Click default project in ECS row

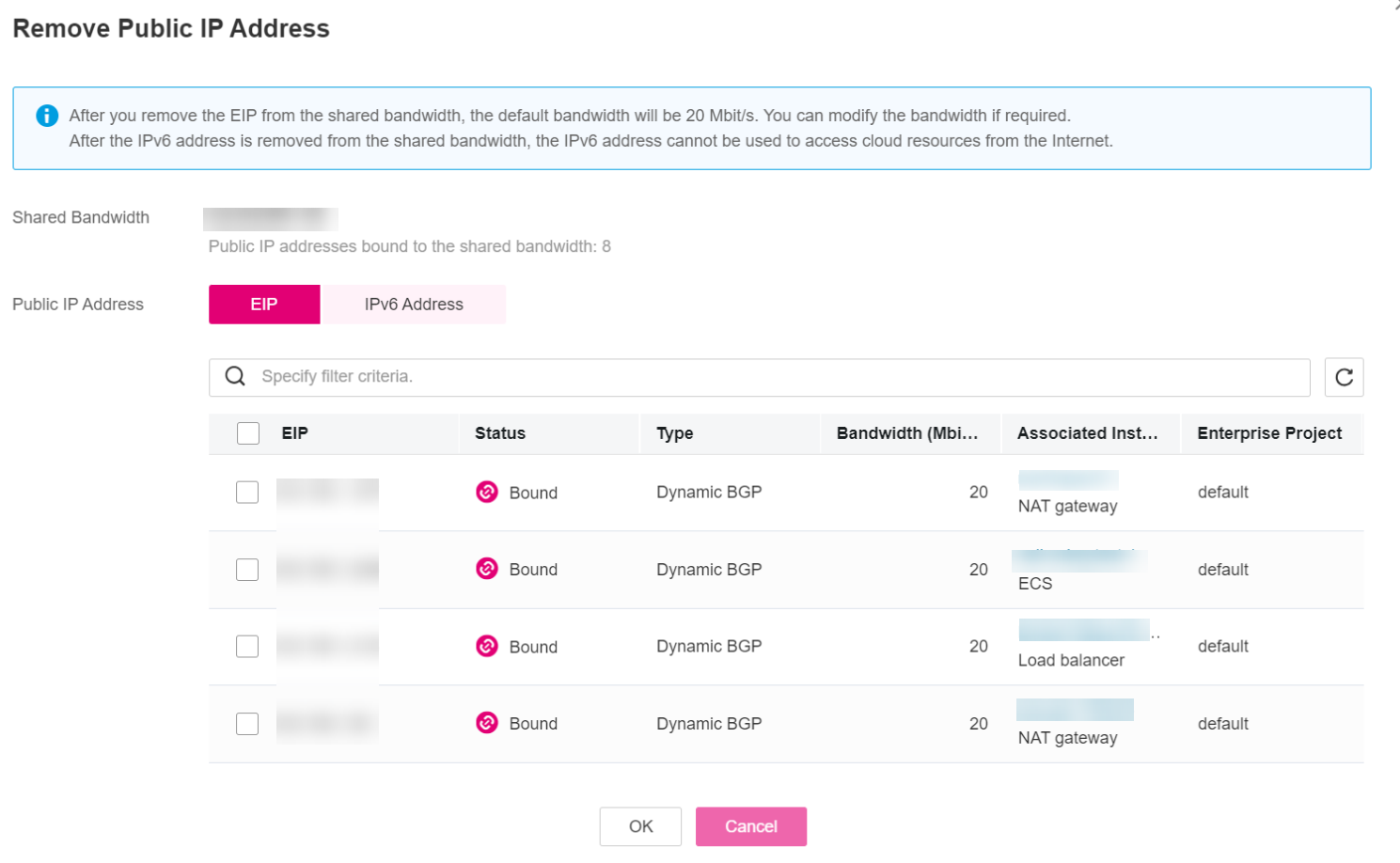tap(1223, 570)
